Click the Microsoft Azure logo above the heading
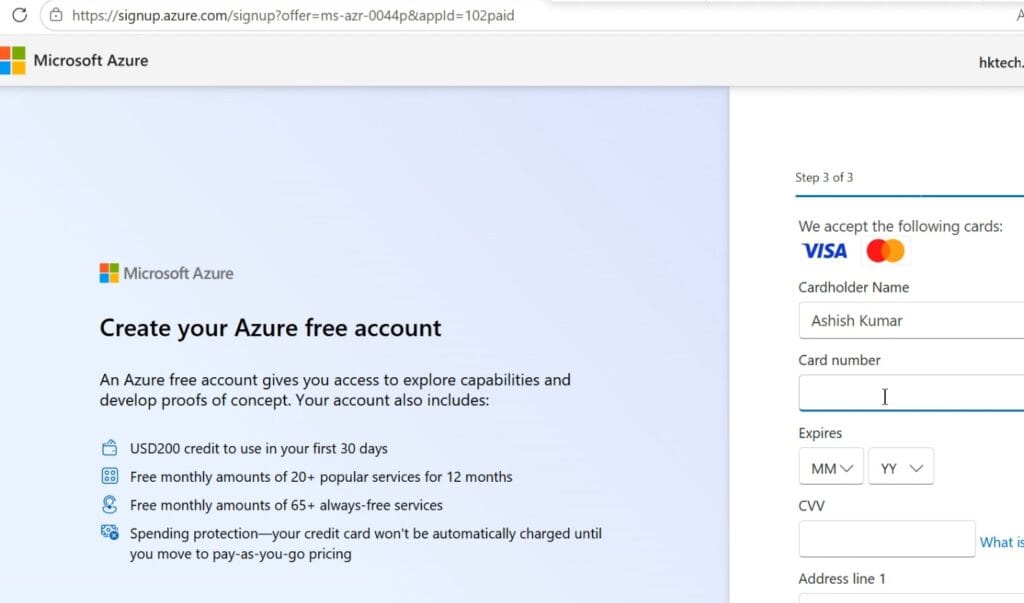1024x603 pixels. 166,273
